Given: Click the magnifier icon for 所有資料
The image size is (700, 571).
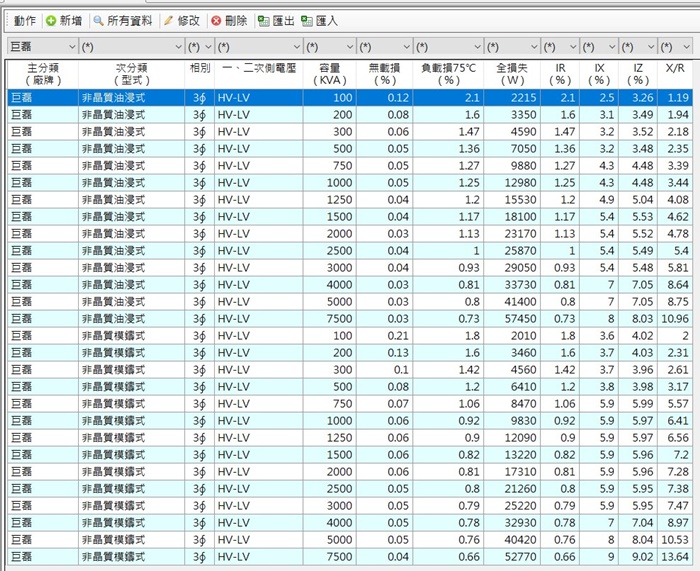Looking at the screenshot, I should pos(98,21).
